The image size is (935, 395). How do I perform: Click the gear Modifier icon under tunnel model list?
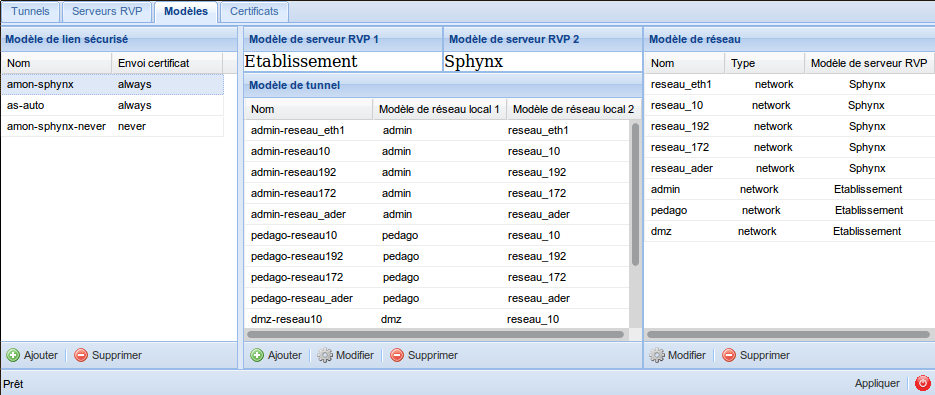click(x=324, y=355)
